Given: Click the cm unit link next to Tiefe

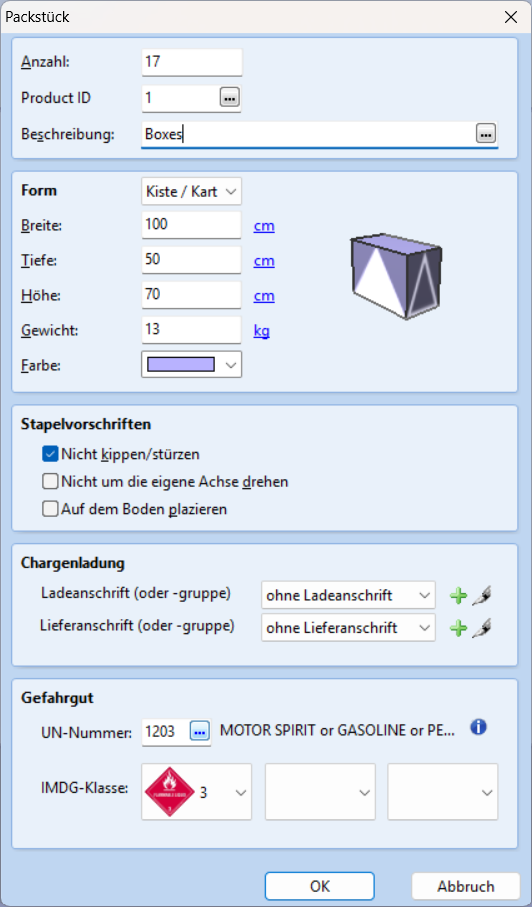Looking at the screenshot, I should point(264,261).
